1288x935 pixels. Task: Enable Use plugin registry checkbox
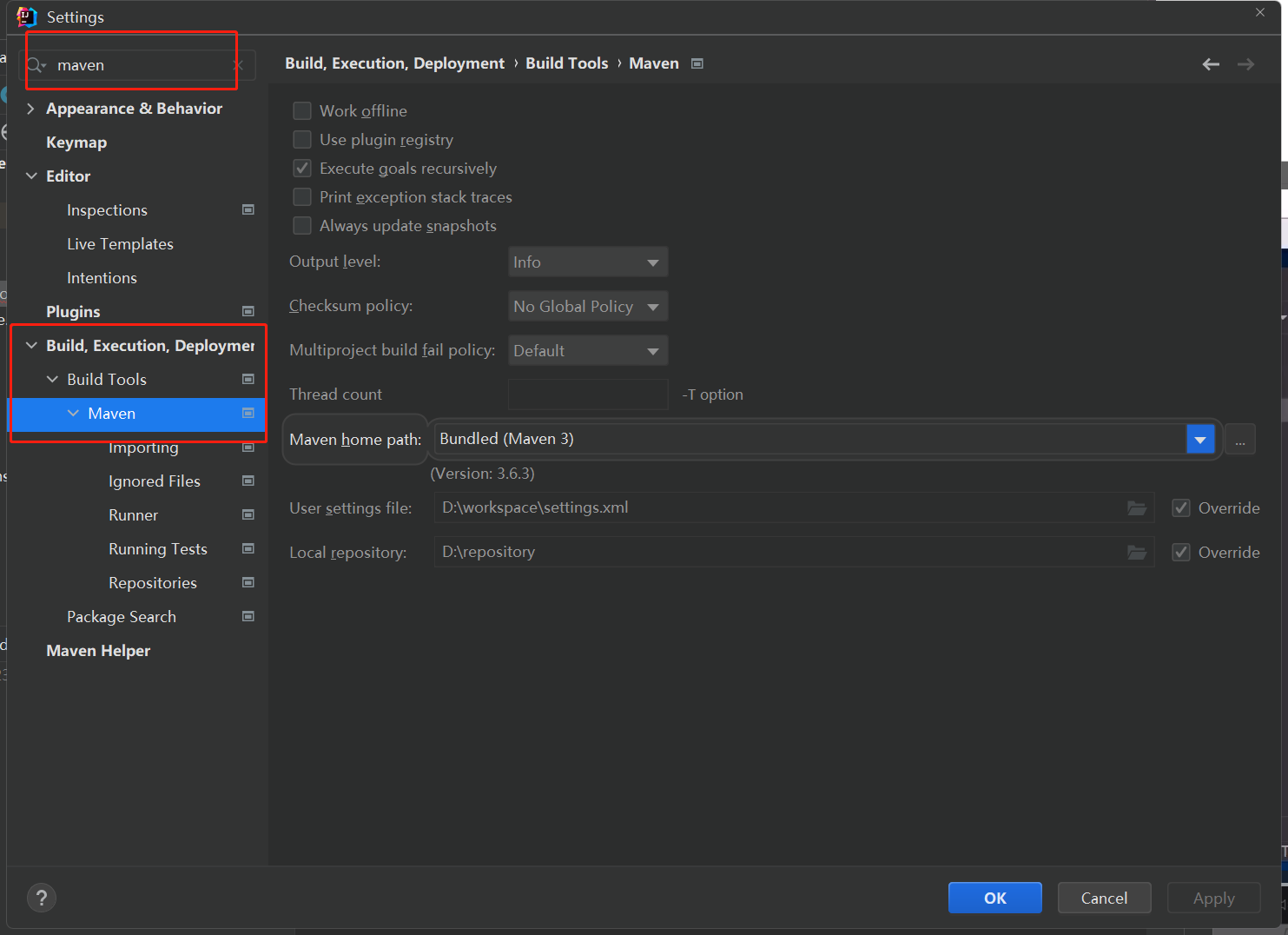302,140
